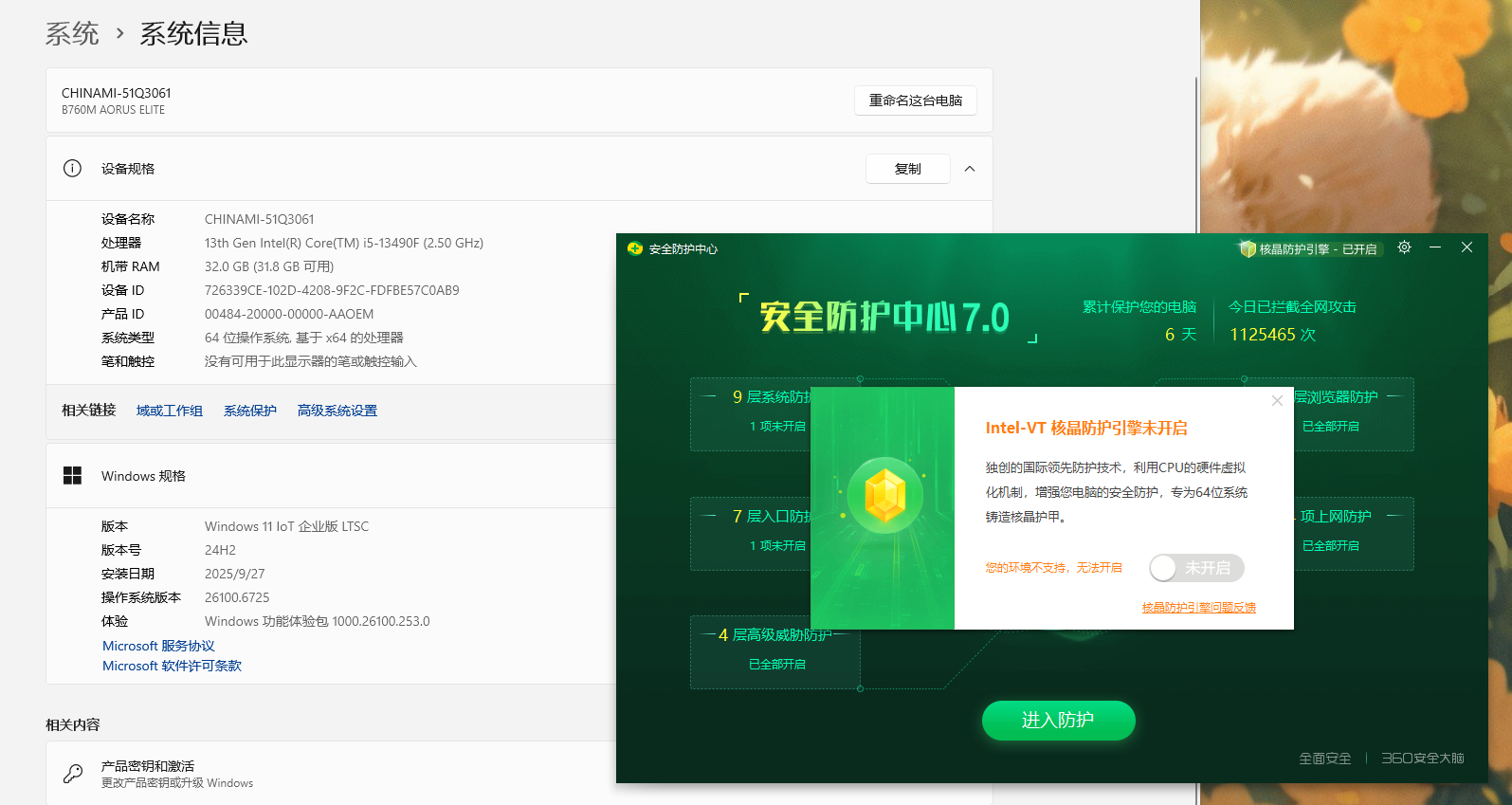Close the Intel-VT engine popup dialog
Screen dimensions: 1512x805
point(1277,401)
